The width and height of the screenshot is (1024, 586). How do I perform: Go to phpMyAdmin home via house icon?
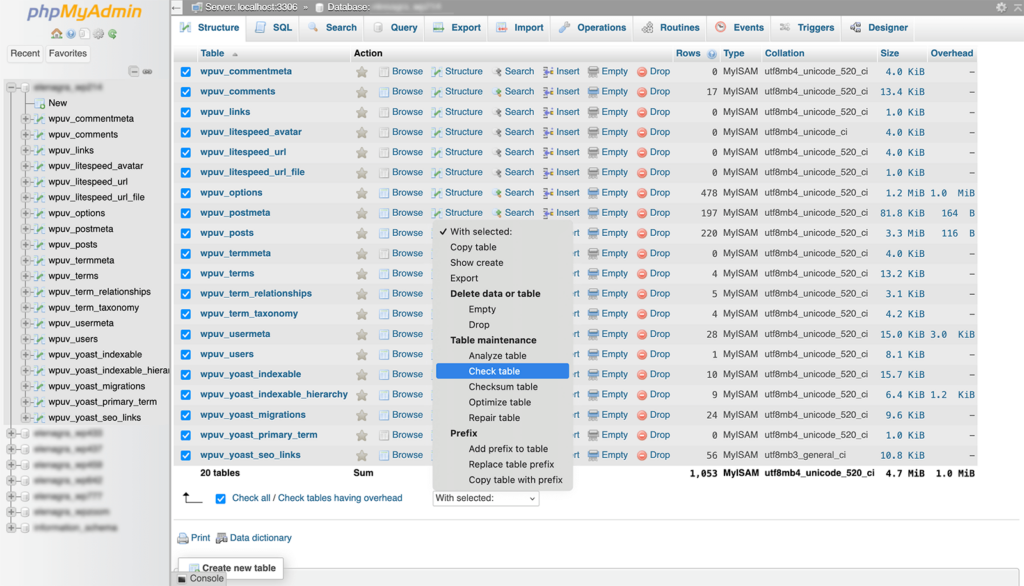[57, 34]
